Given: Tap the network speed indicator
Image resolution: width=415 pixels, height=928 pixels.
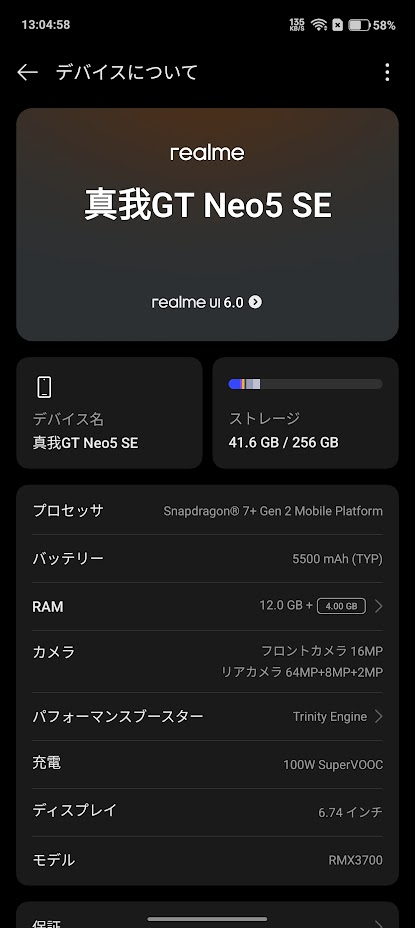Looking at the screenshot, I should point(297,25).
